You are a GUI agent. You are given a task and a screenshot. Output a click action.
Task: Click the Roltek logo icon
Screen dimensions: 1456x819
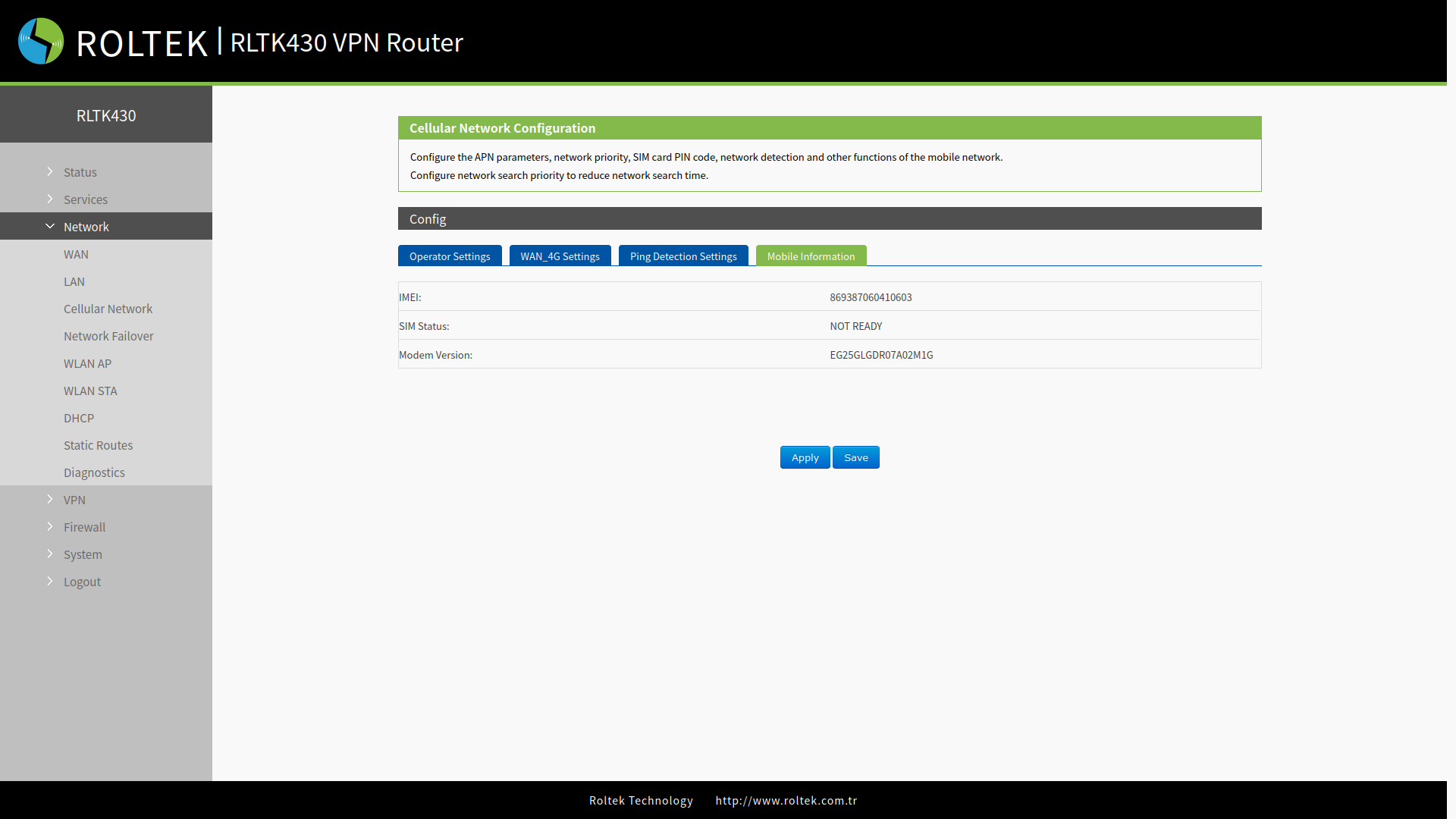pyautogui.click(x=41, y=41)
